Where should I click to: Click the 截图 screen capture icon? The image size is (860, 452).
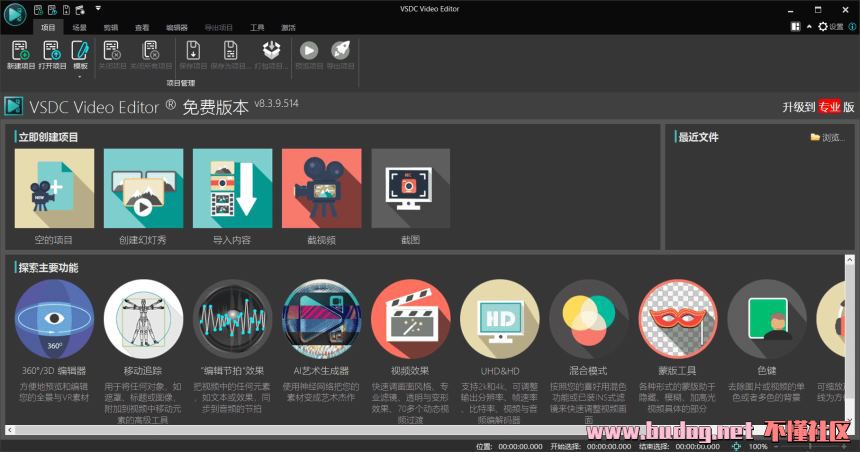[x=410, y=189]
